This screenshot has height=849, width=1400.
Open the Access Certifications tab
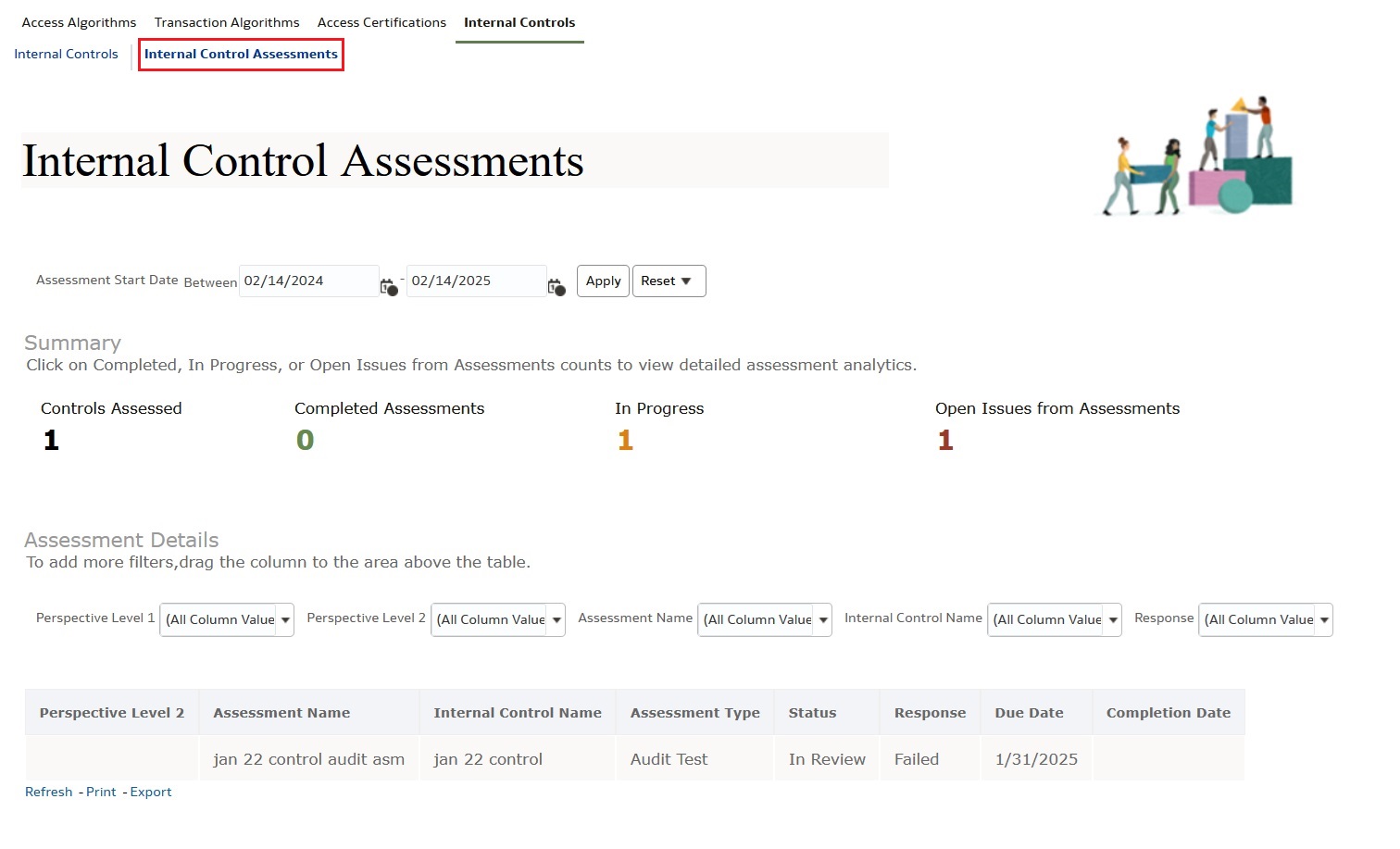pos(381,22)
